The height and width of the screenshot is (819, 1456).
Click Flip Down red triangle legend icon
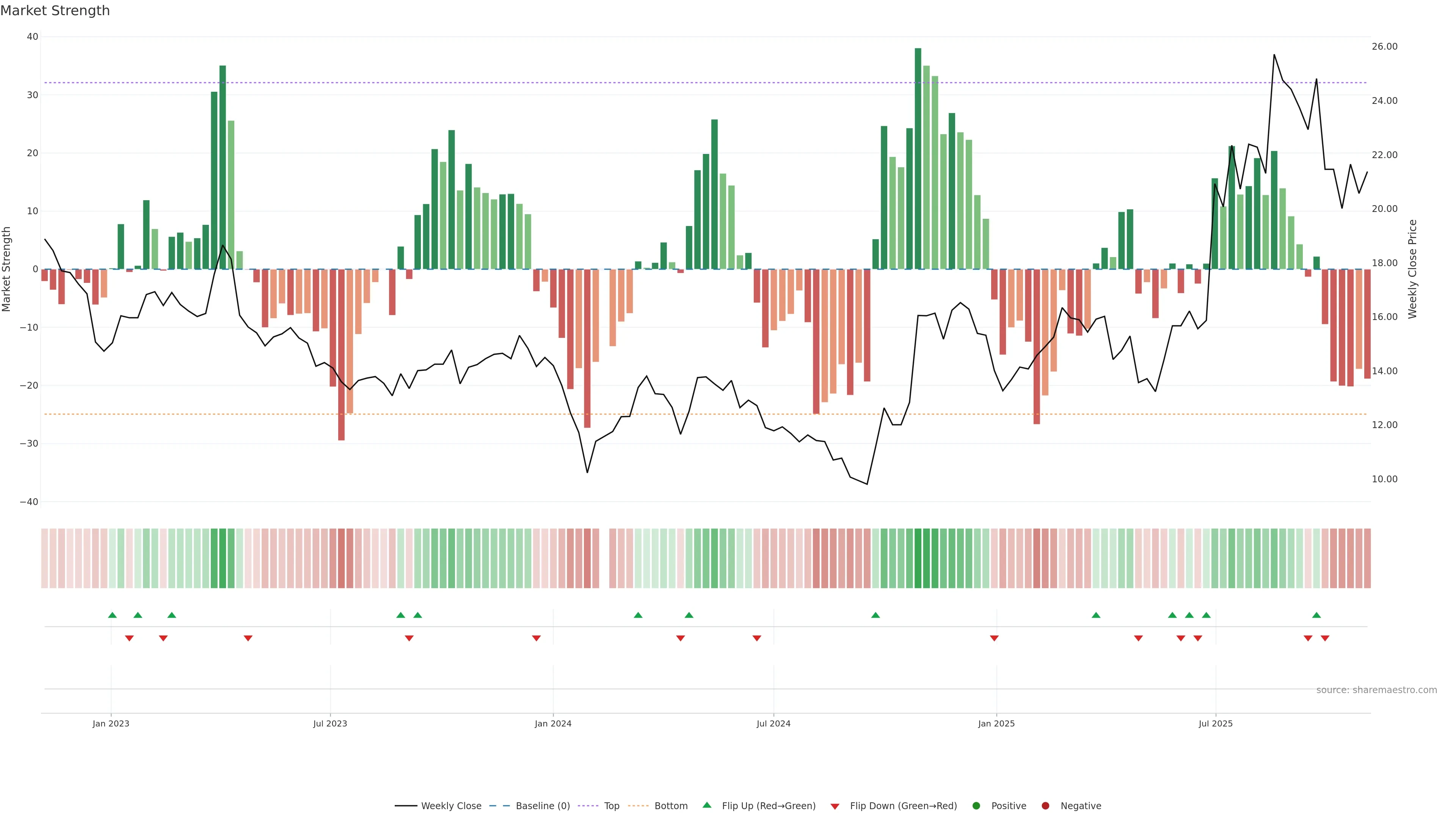(x=835, y=806)
